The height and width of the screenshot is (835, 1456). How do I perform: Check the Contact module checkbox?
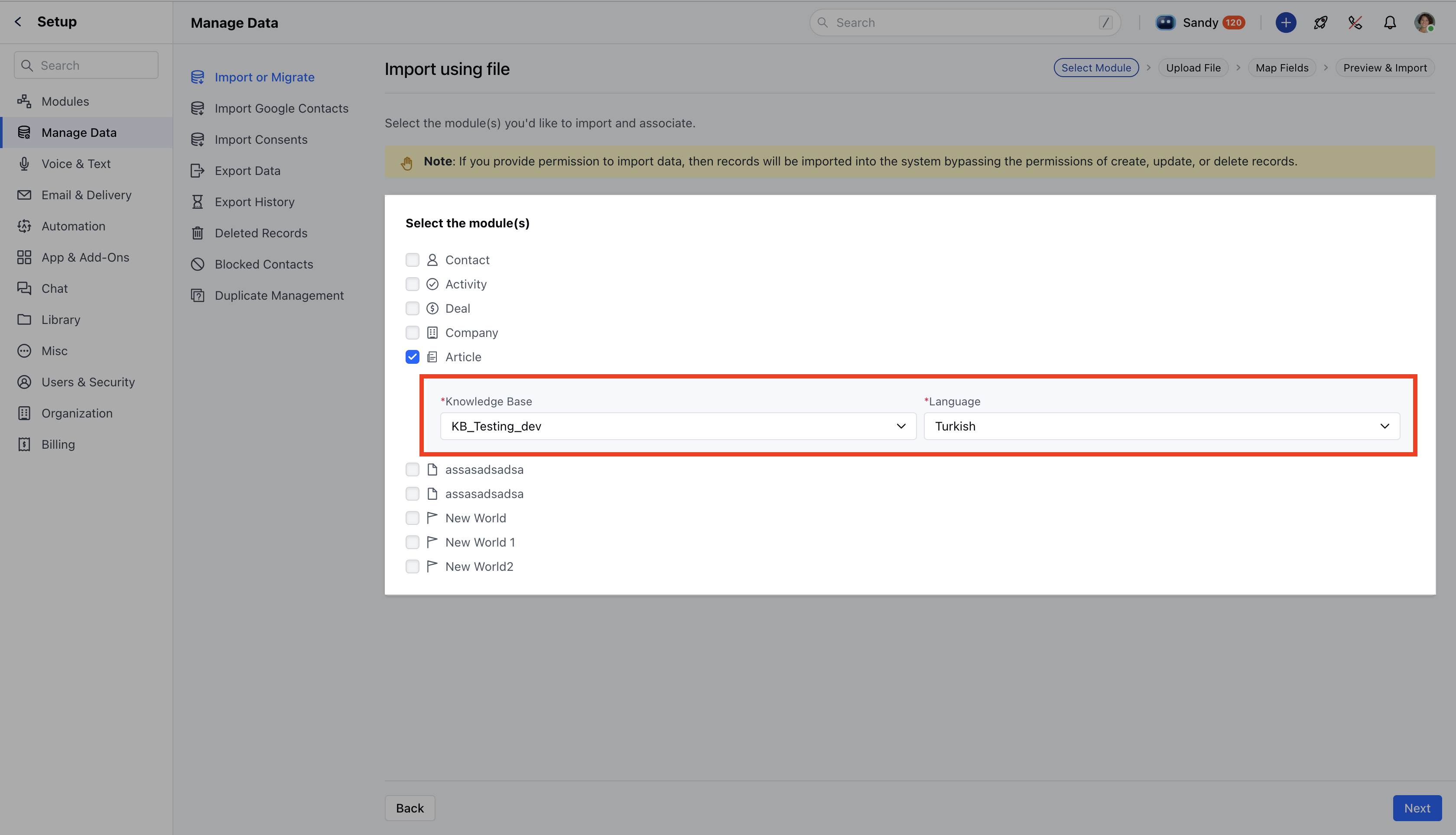point(412,260)
